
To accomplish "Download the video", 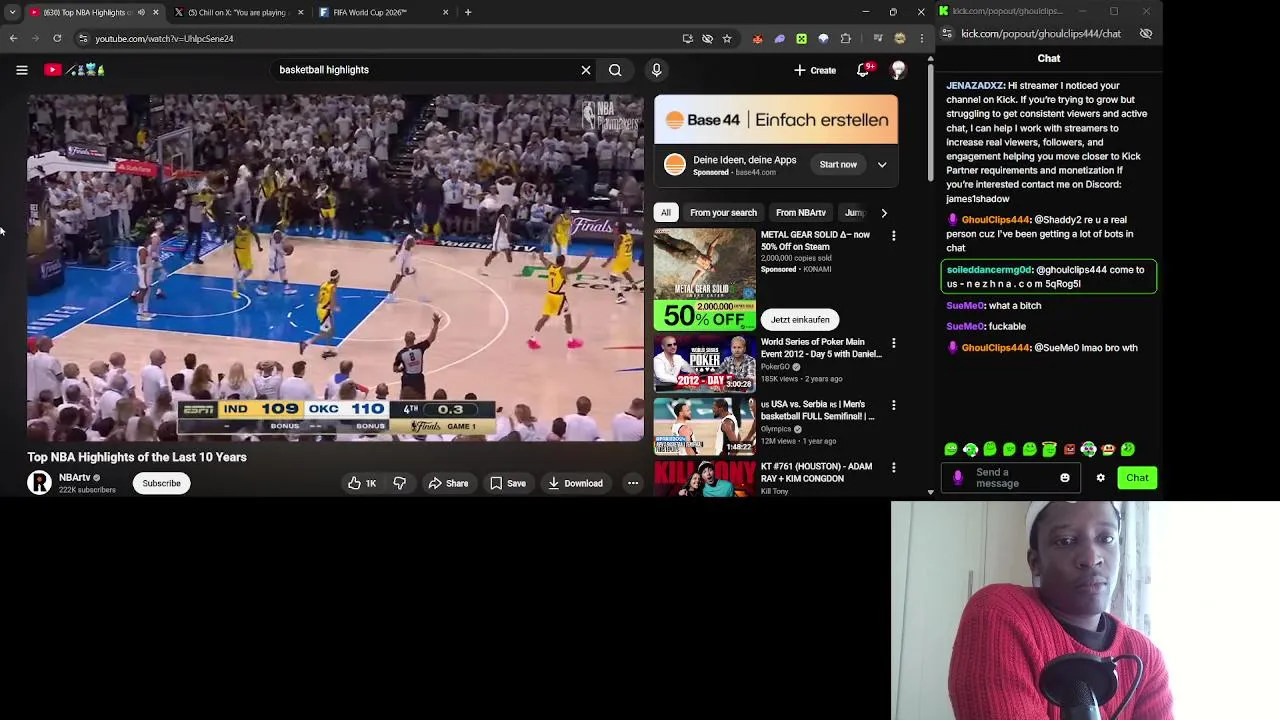I will click(575, 483).
